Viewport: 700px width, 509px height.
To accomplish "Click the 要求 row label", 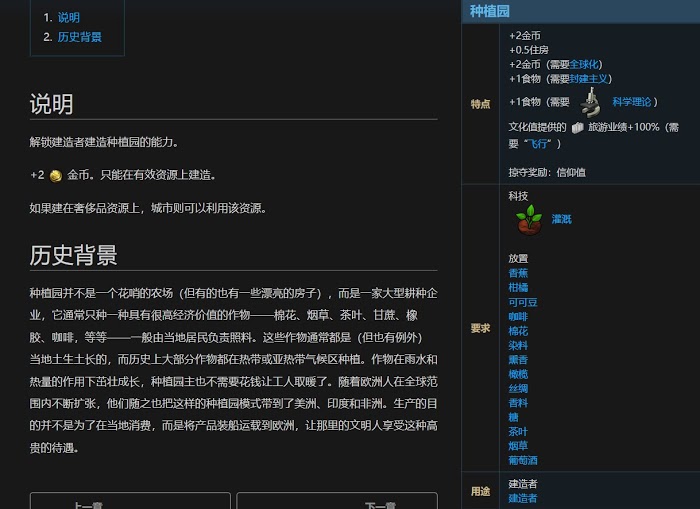I will pos(480,328).
